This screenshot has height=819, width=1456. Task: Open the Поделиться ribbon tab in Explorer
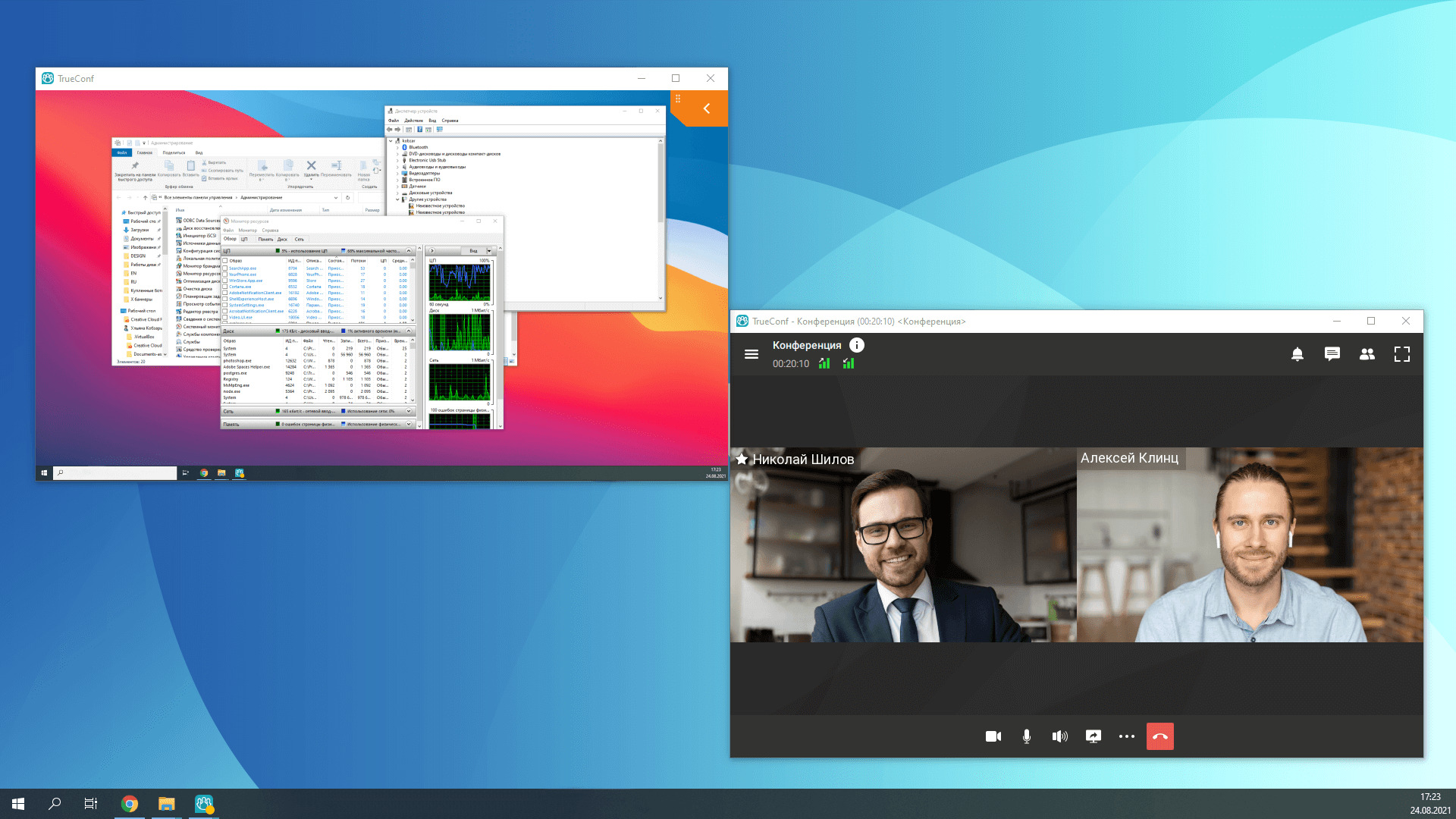click(x=174, y=152)
